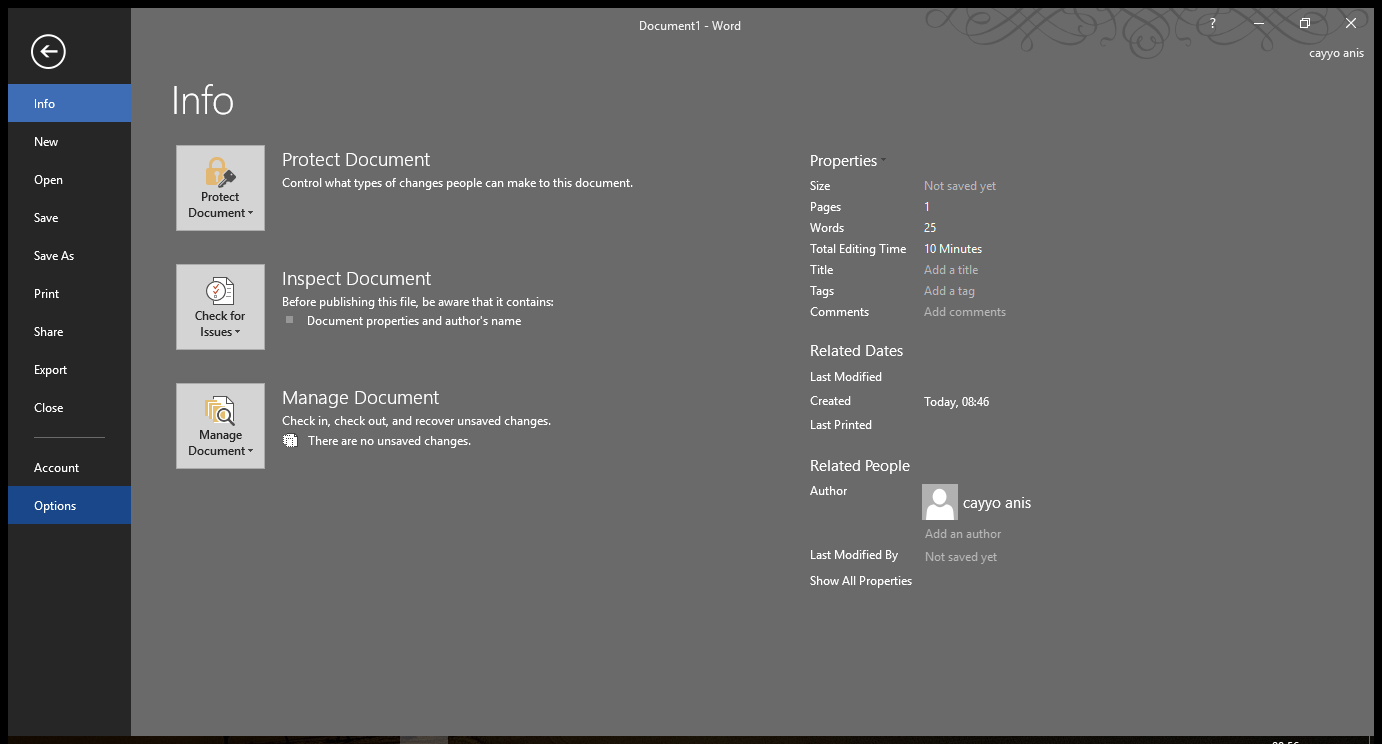Click the Pages value 1
This screenshot has width=1382, height=744.
pyautogui.click(x=927, y=207)
